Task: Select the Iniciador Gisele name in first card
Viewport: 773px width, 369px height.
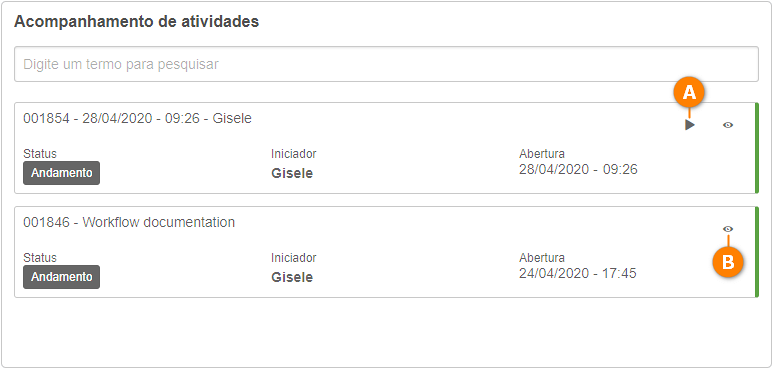Action: 292,174
